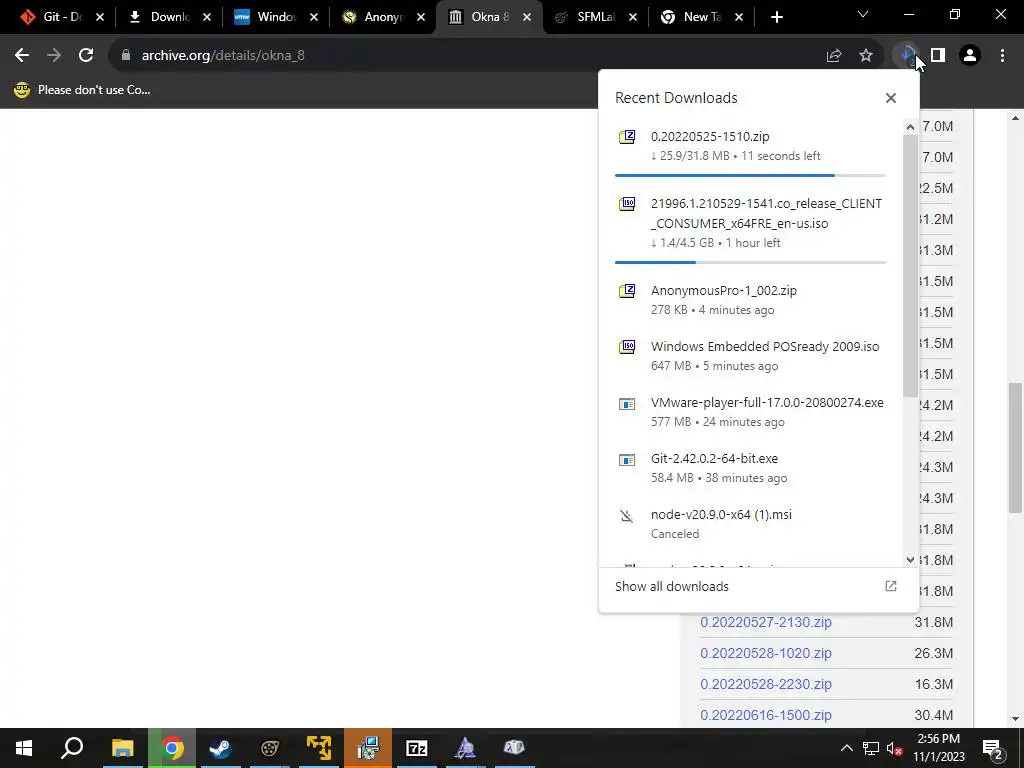
Task: Go back using the browser back arrow
Action: coord(22,56)
